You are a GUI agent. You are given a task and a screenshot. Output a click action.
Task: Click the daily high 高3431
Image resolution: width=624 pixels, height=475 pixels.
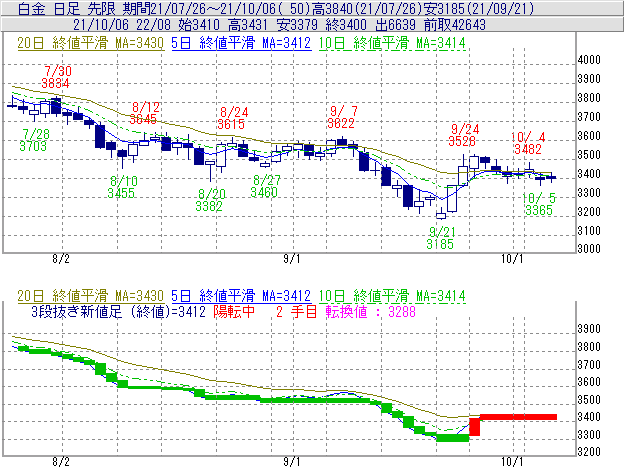click(248, 25)
